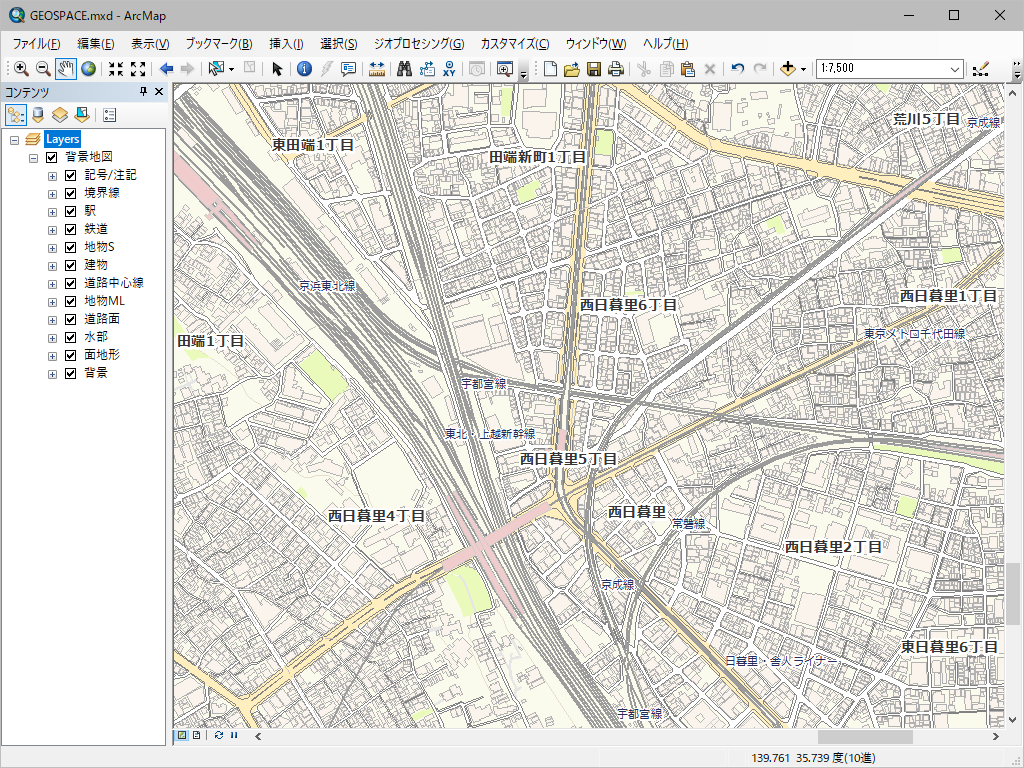
Task: Open the Create Viewer Window tool
Action: point(505,69)
